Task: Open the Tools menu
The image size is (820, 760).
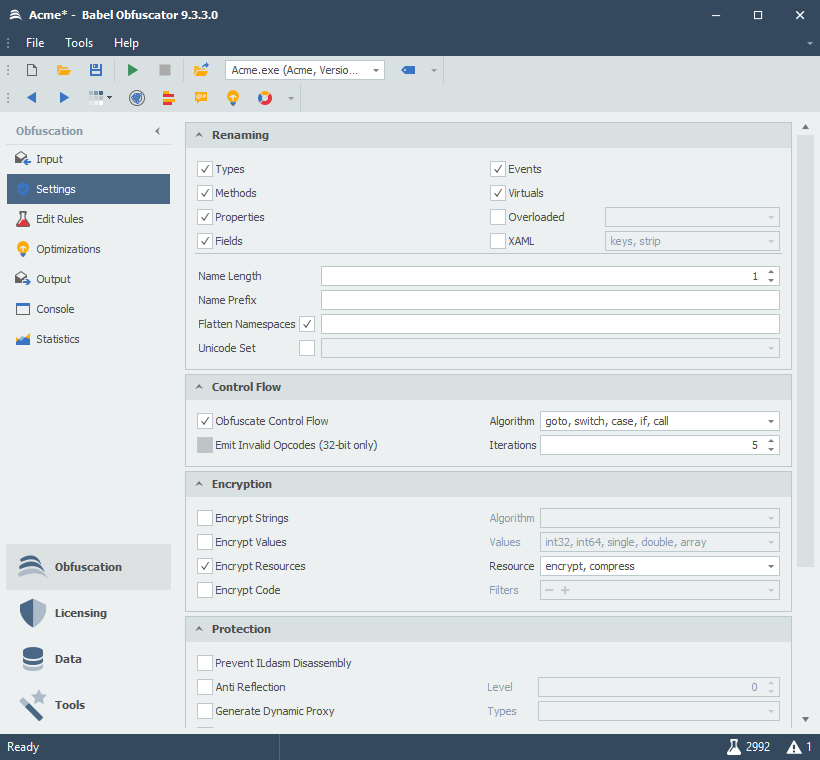Action: [x=79, y=43]
